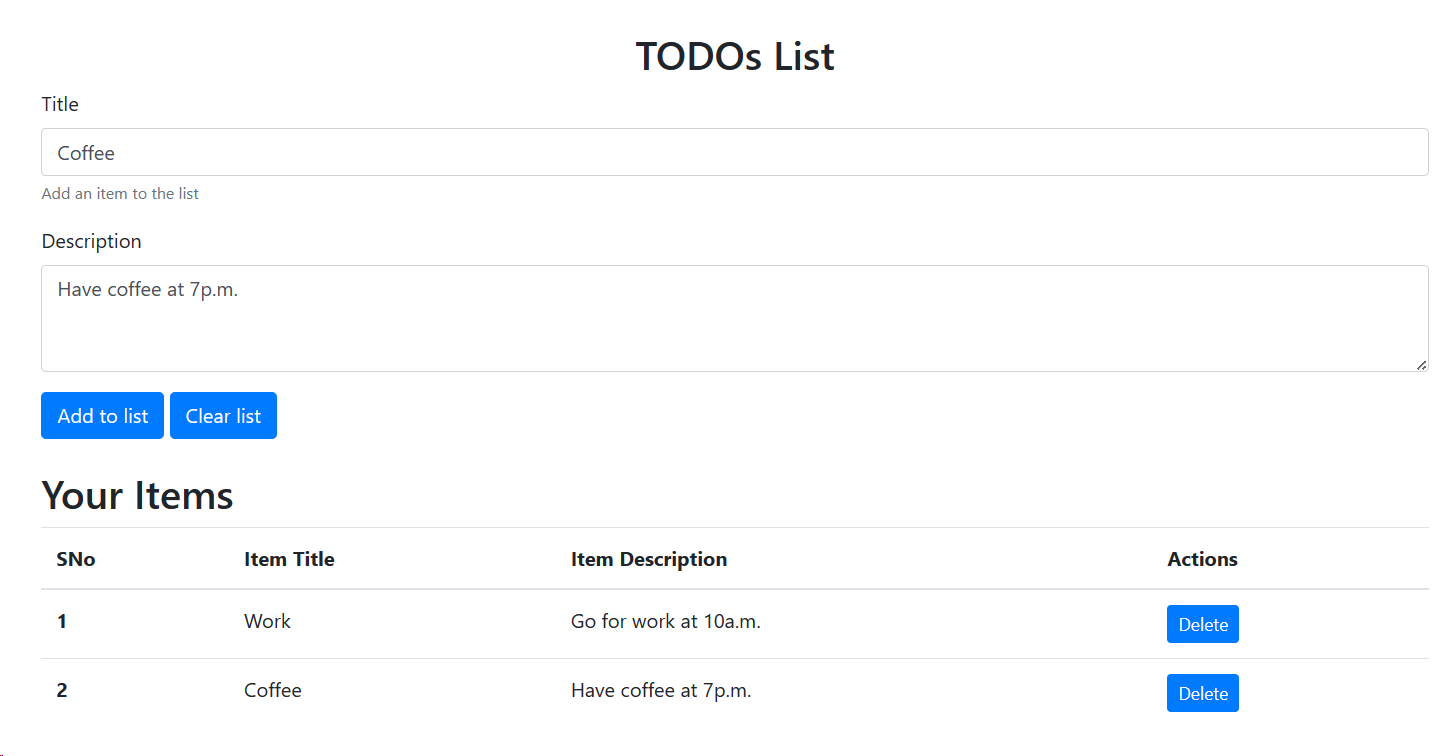Select the TODOs List page heading
Image resolution: width=1439 pixels, height=756 pixels.
pos(735,56)
